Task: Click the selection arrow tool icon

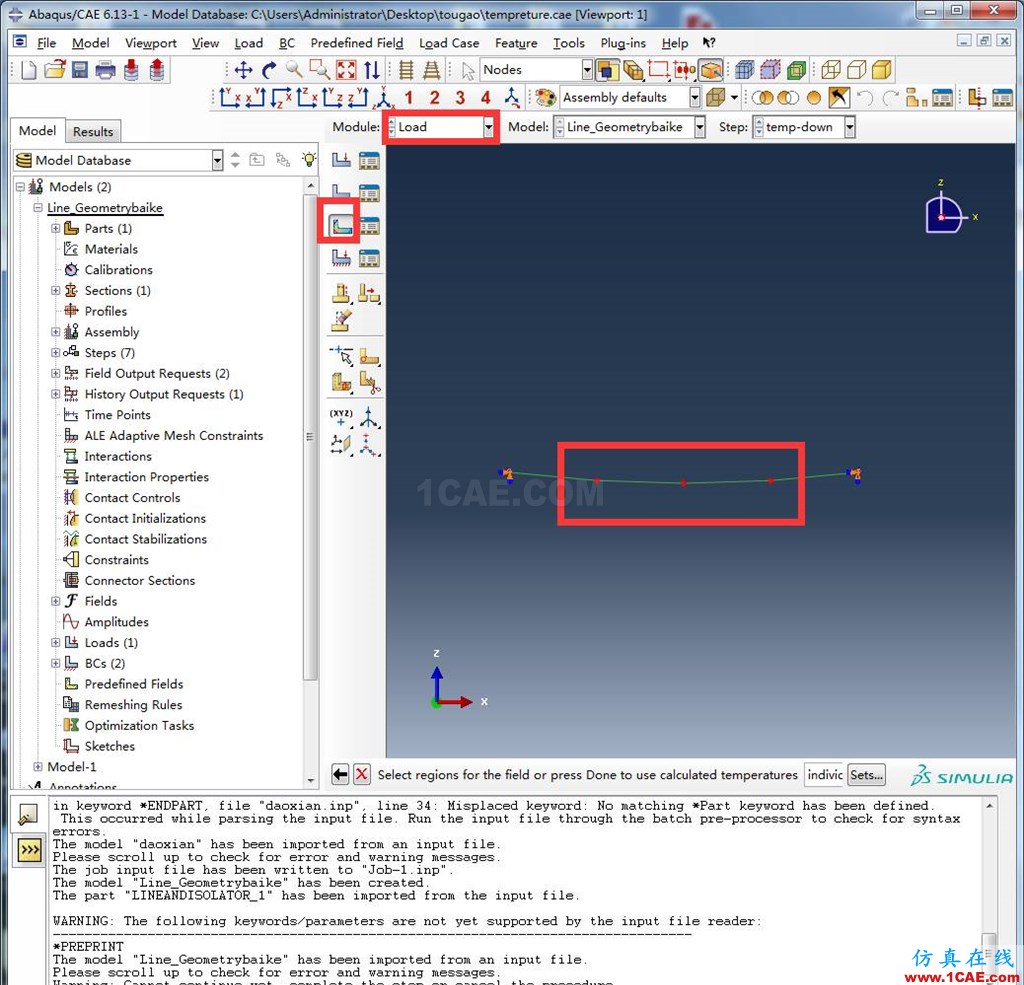Action: click(x=467, y=70)
